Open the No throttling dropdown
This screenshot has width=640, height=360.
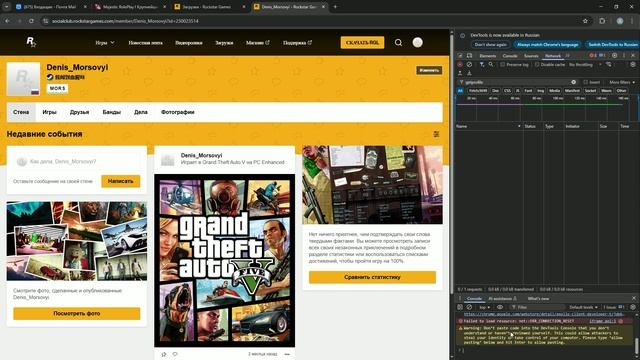(x=585, y=64)
